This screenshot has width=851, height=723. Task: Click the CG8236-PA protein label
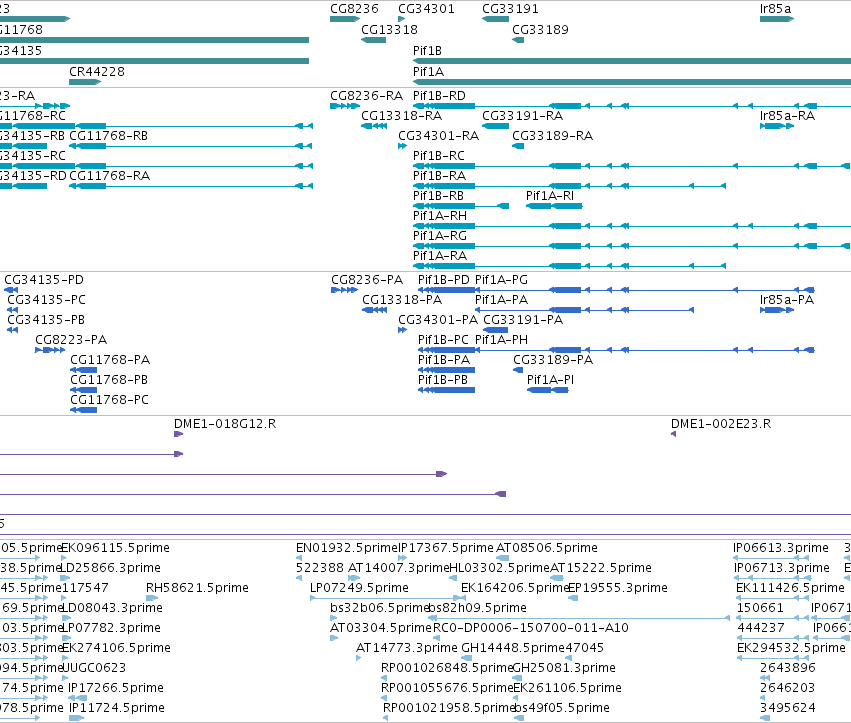click(x=367, y=280)
